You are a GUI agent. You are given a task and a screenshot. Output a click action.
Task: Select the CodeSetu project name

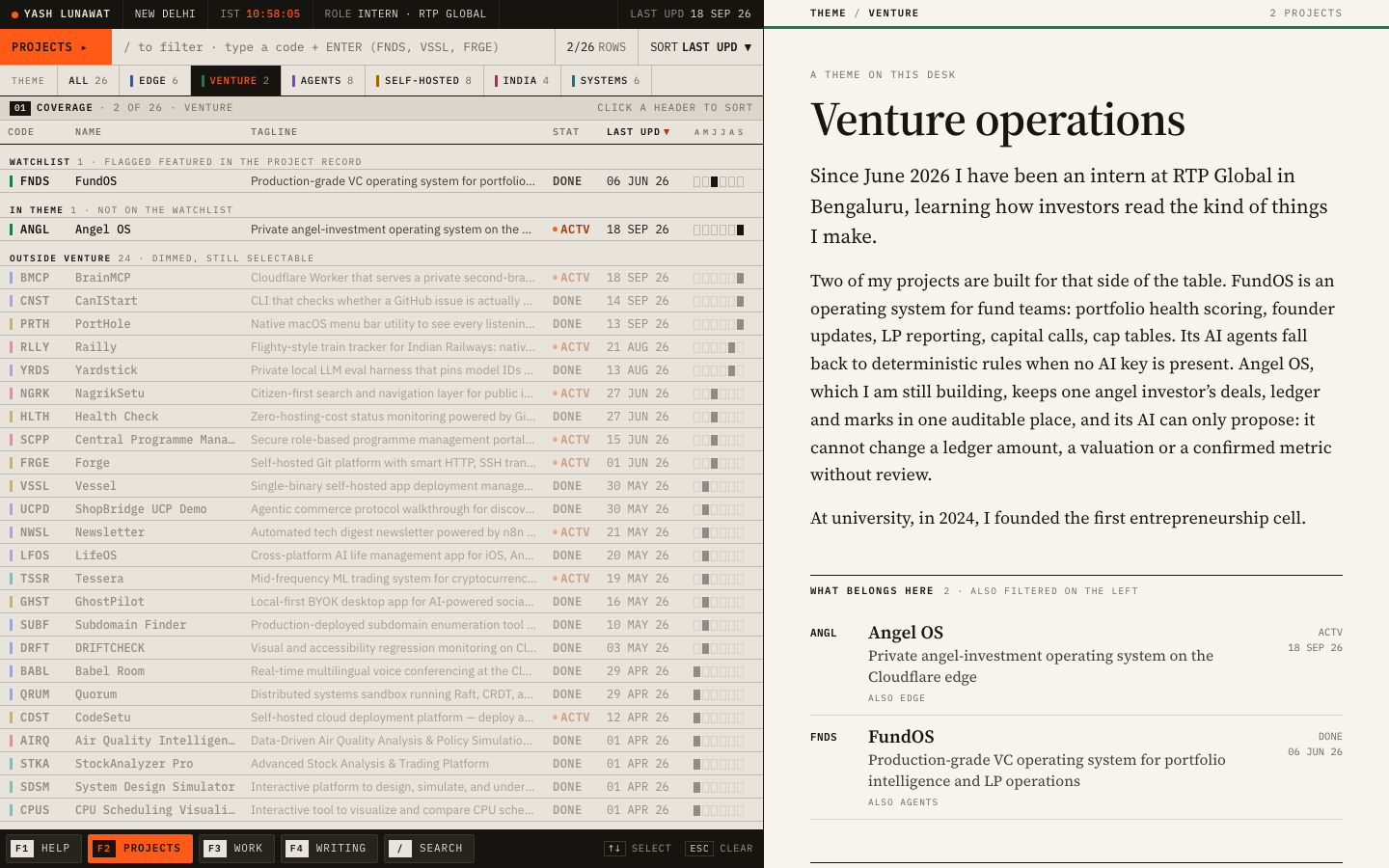click(x=103, y=718)
